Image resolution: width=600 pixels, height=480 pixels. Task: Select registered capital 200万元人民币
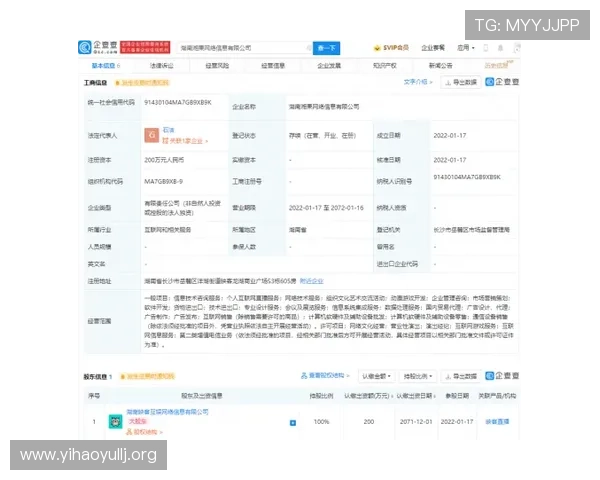click(x=164, y=160)
